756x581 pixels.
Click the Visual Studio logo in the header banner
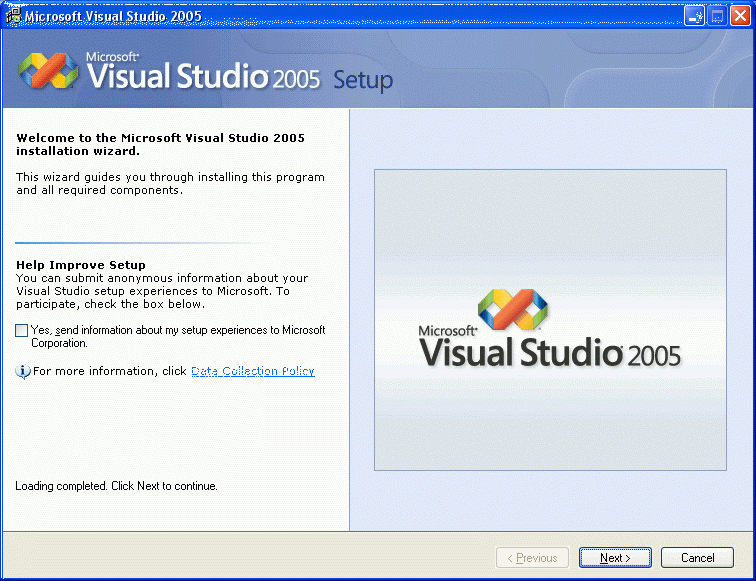pyautogui.click(x=48, y=71)
